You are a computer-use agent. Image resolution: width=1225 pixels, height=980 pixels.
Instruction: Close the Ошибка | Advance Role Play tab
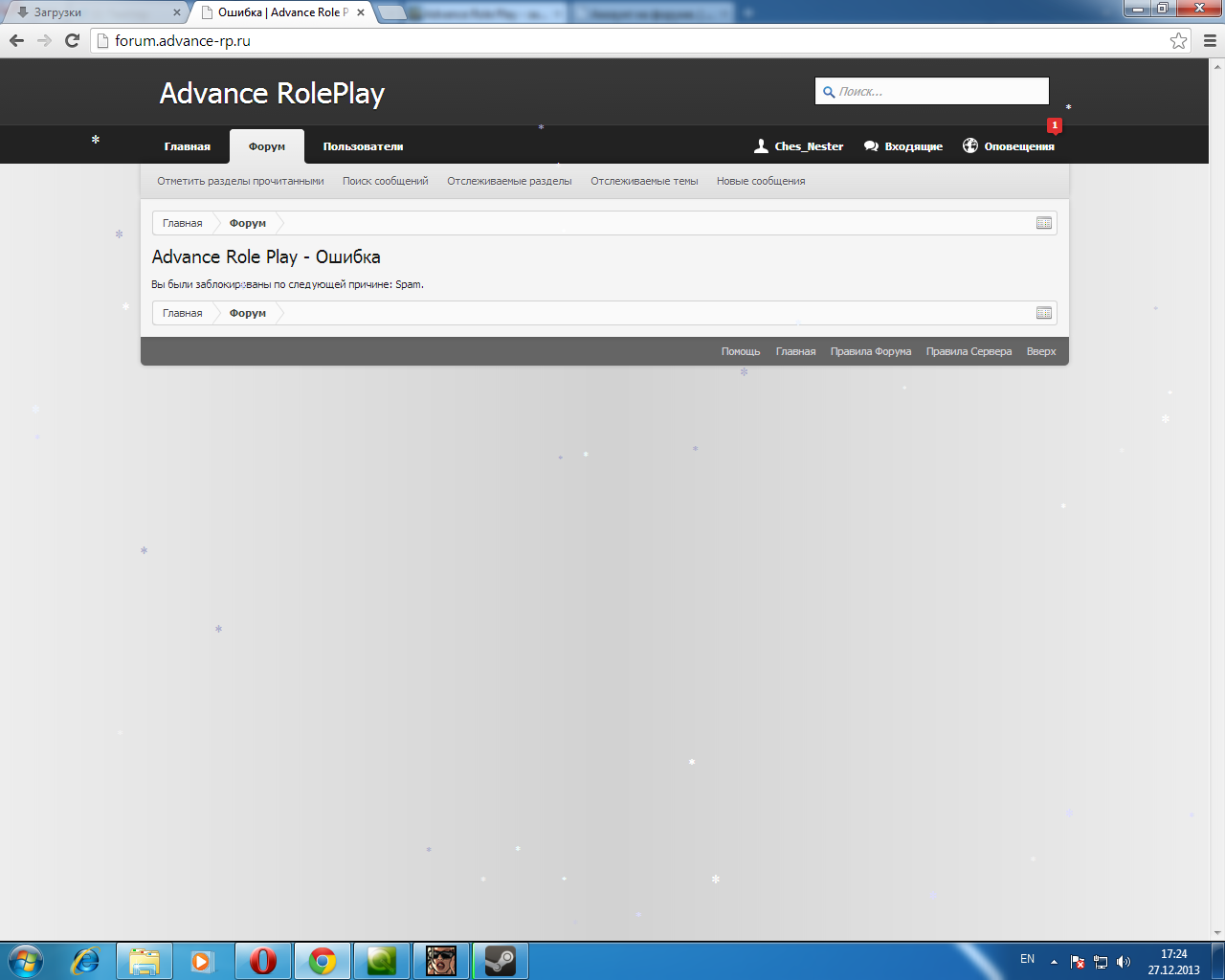click(x=361, y=12)
